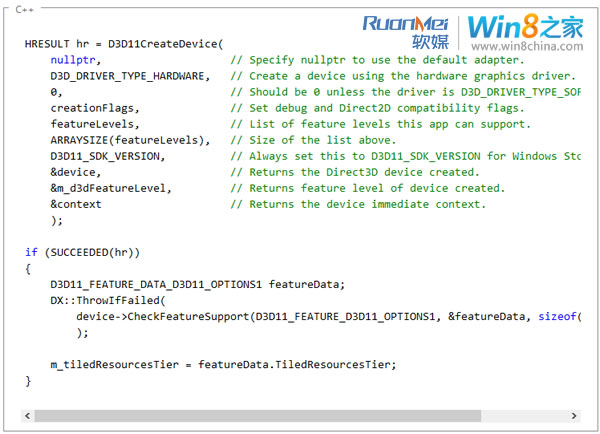Click the '&m_d3dFeatureLevel,' argument
Image resolution: width=600 pixels, height=434 pixels.
[111, 189]
